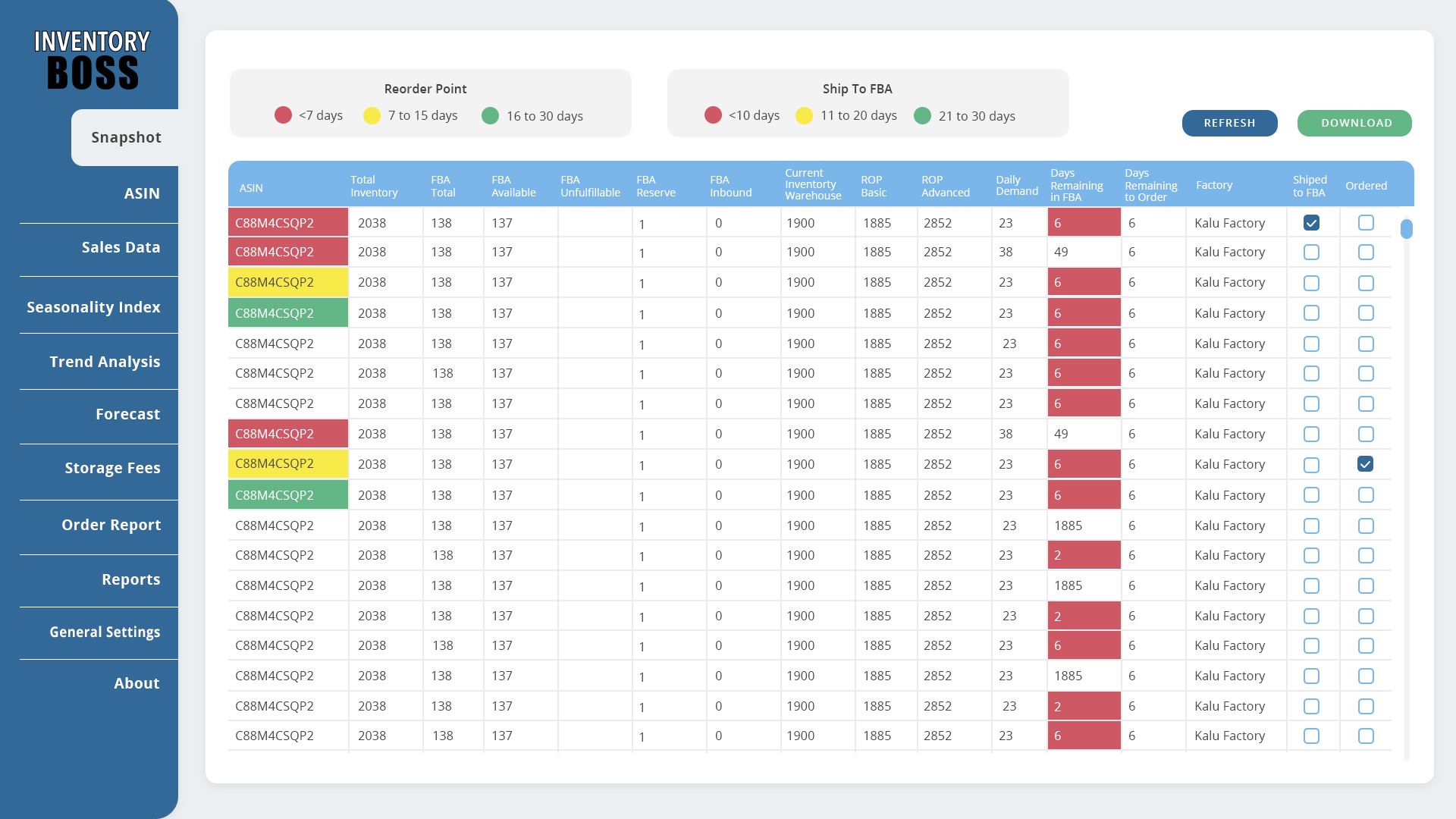Navigate to Storage Fees

click(112, 468)
